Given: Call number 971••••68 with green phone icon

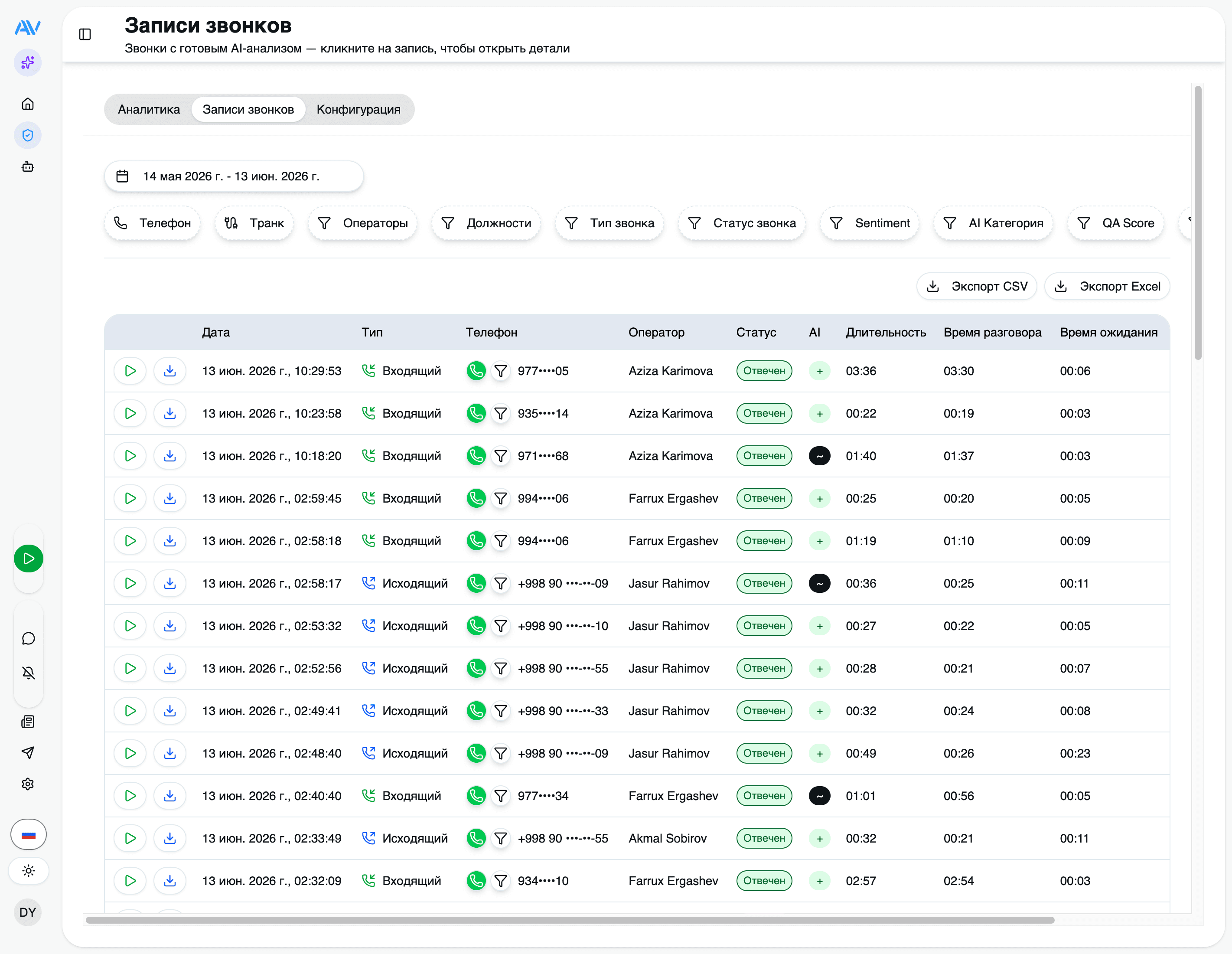Looking at the screenshot, I should (476, 456).
